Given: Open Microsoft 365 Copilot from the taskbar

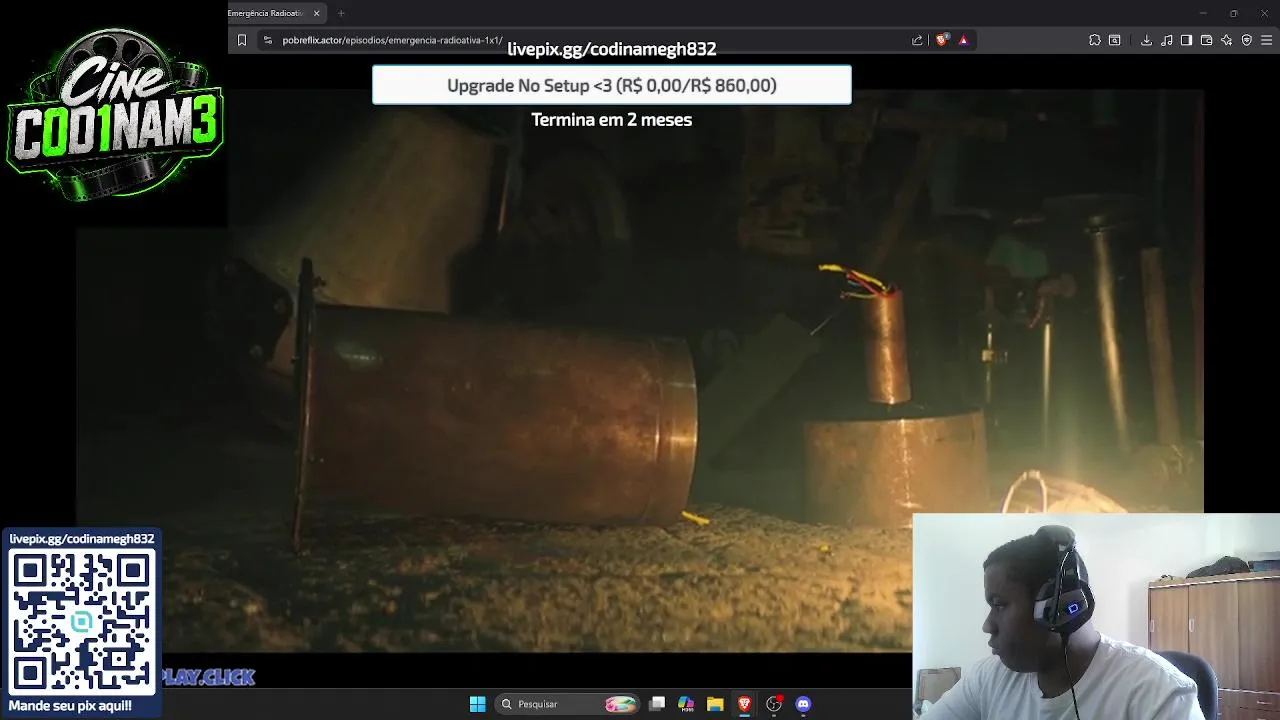Looking at the screenshot, I should coord(686,704).
